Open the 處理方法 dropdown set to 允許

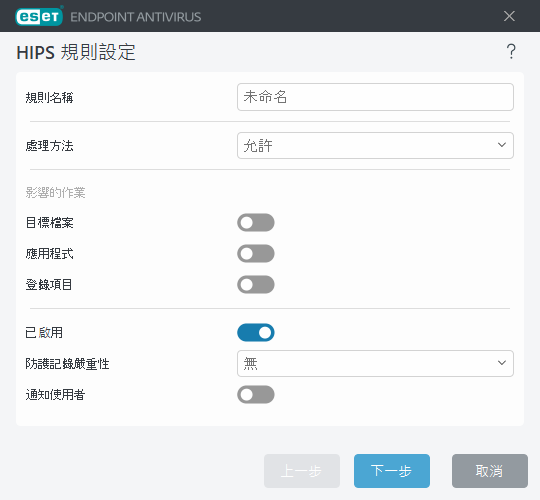[375, 145]
